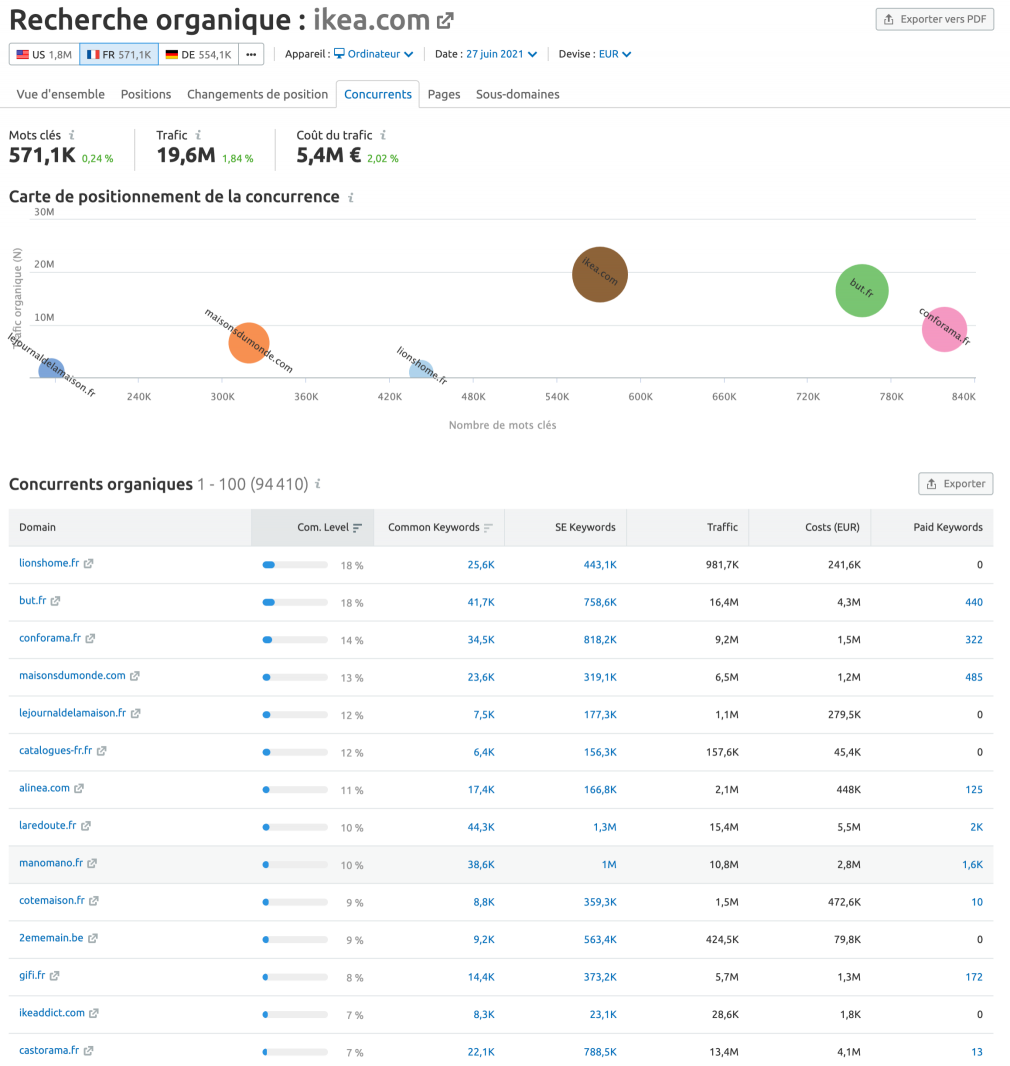Open external link icon for but.fr row

55,601
